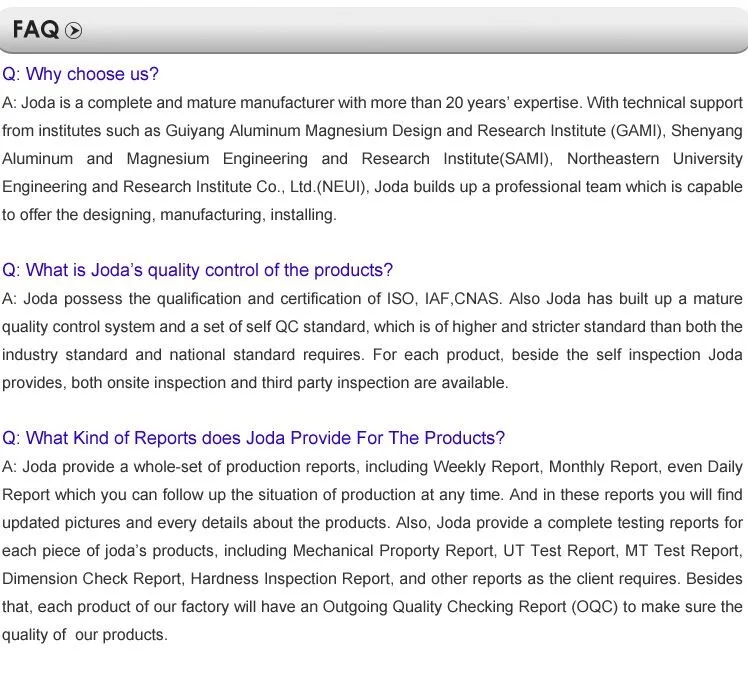Select 'Q: What is Joda's quality control of the products?'
The height and width of the screenshot is (676, 748).
pyautogui.click(x=197, y=270)
